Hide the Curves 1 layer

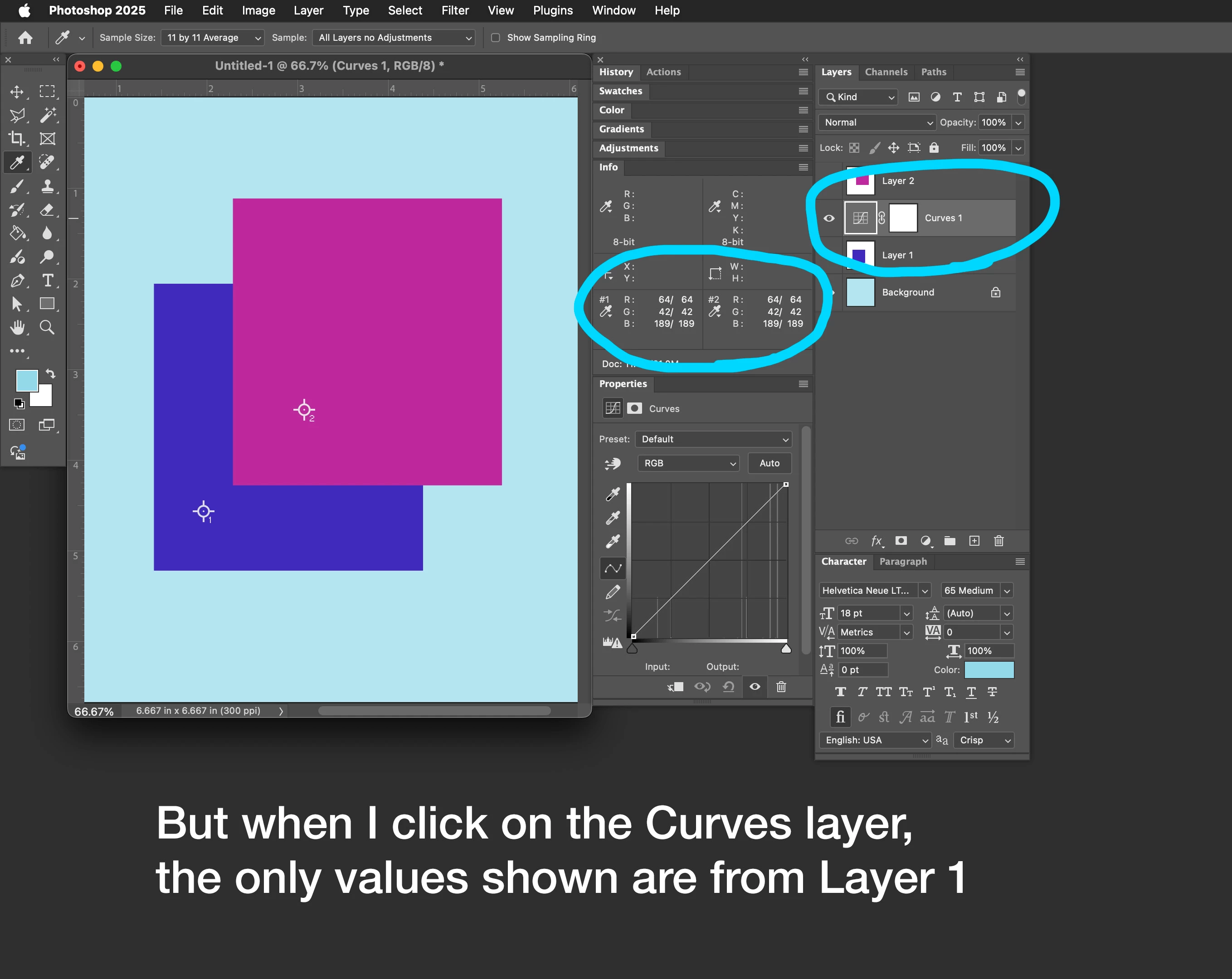pos(828,218)
